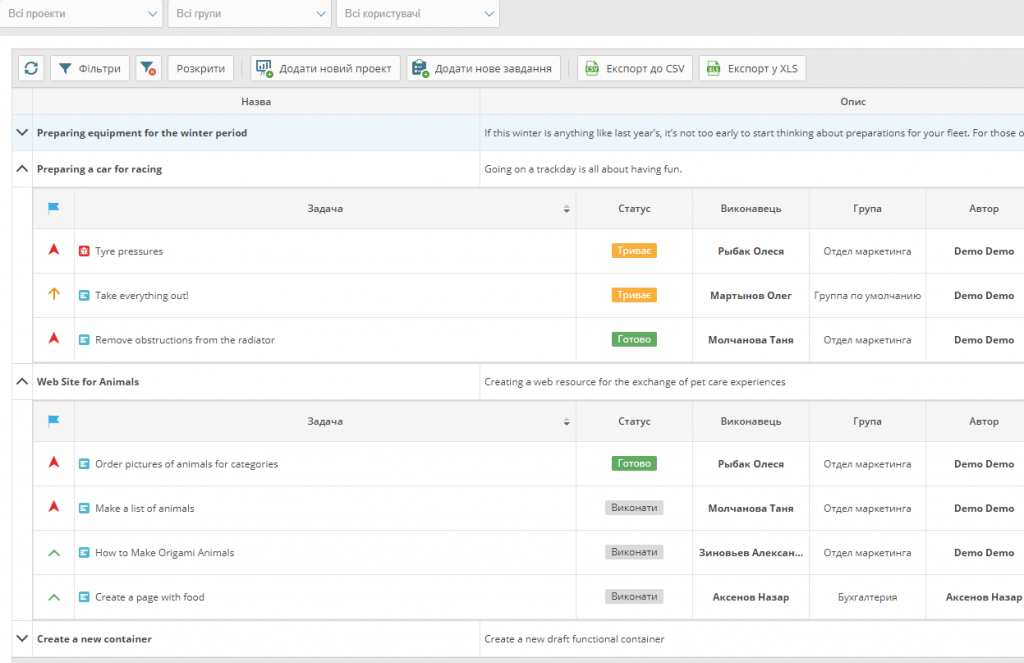The height and width of the screenshot is (663, 1024).
Task: Click the refresh icon in the toolbar
Action: 31,68
